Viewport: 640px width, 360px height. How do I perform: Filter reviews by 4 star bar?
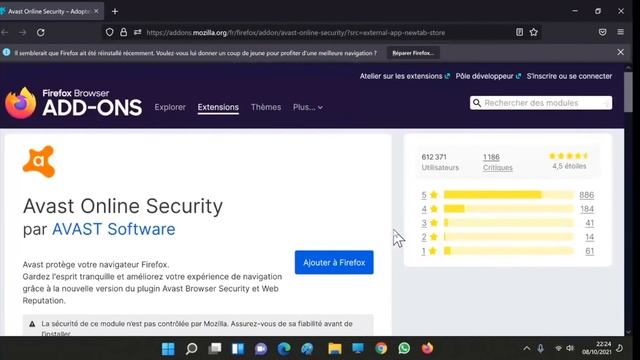509,209
